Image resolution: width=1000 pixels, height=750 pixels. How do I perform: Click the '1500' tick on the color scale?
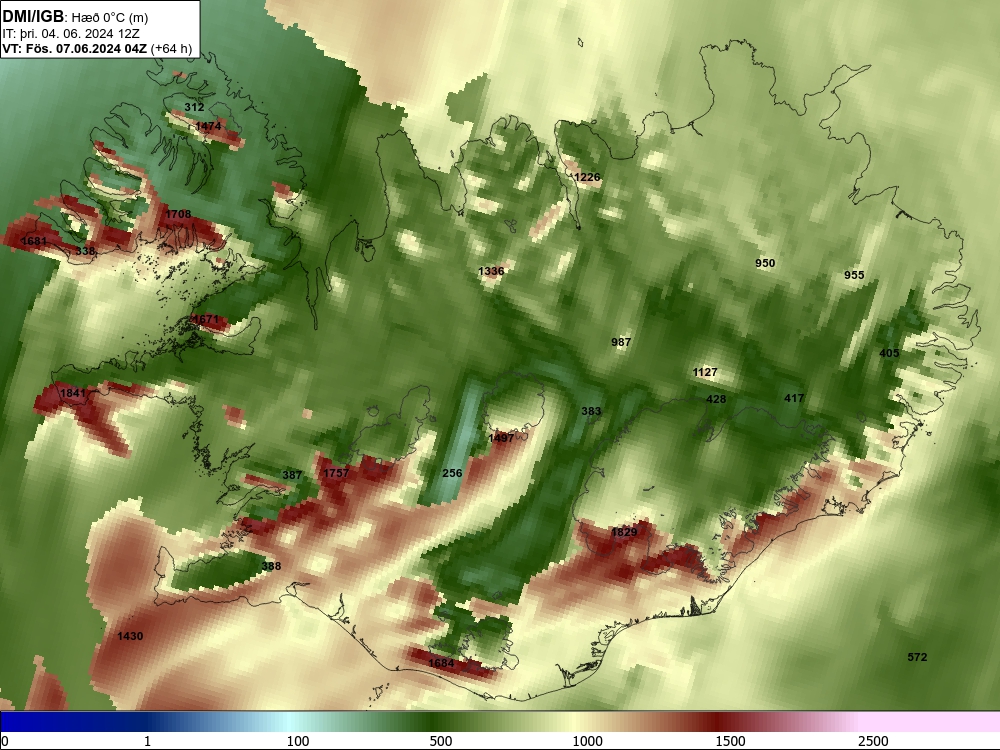[x=730, y=741]
